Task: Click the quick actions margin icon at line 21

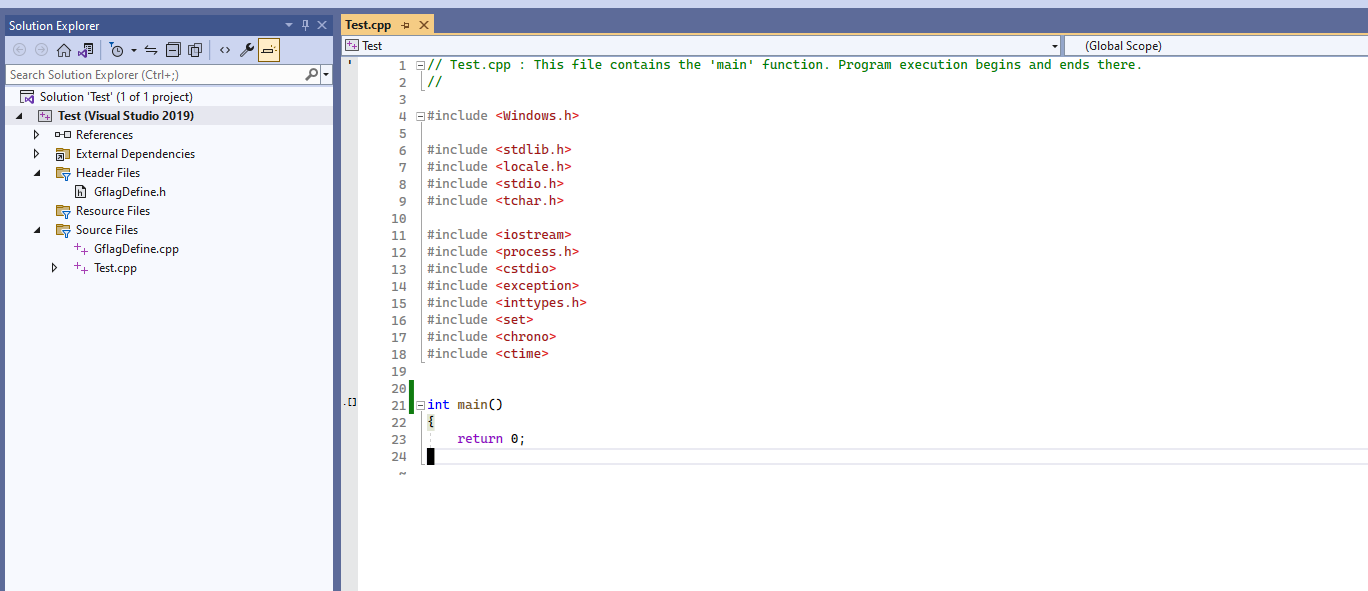Action: [x=350, y=402]
